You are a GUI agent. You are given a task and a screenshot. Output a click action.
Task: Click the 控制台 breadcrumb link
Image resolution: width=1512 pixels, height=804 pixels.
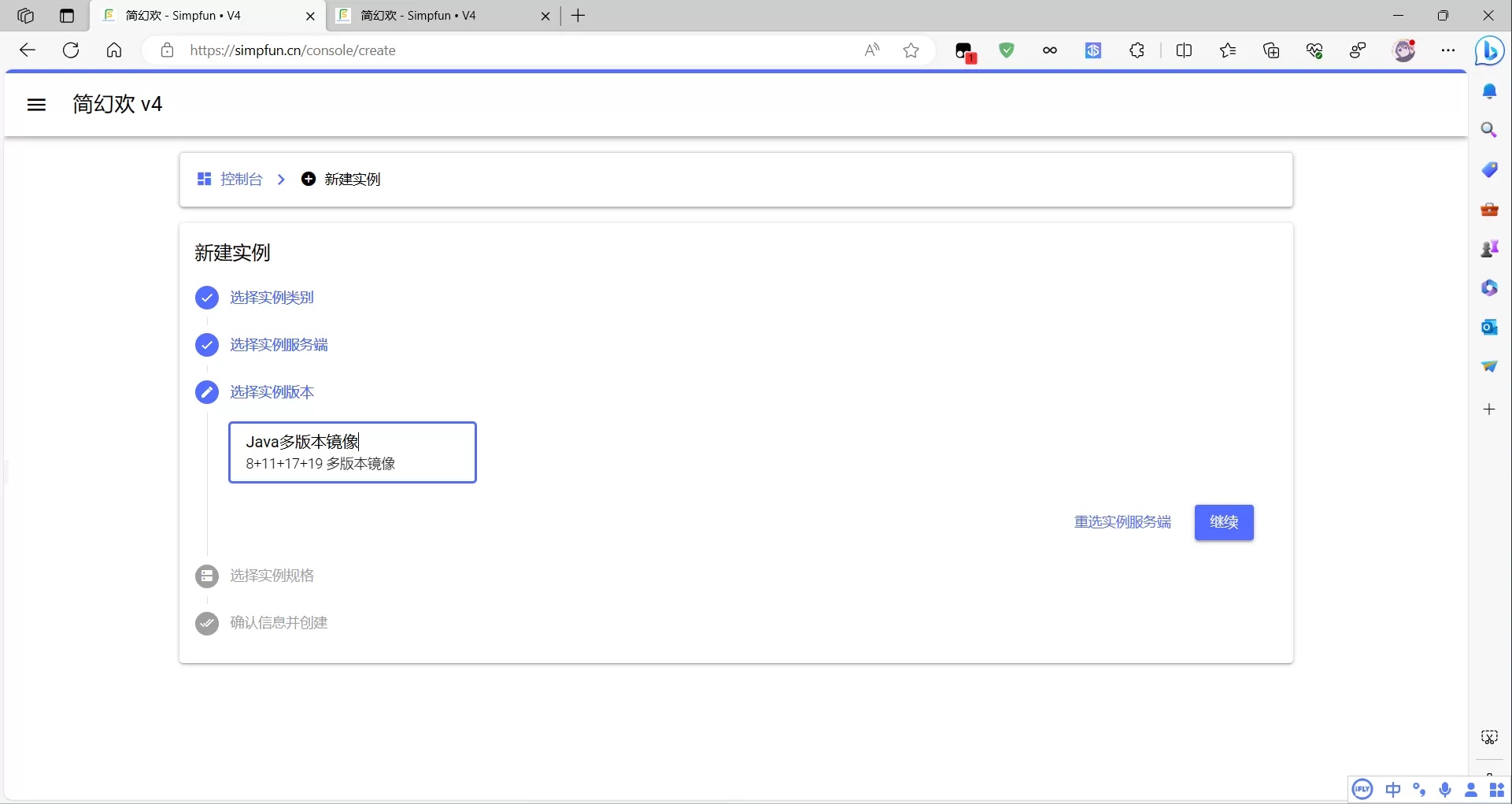coord(240,180)
